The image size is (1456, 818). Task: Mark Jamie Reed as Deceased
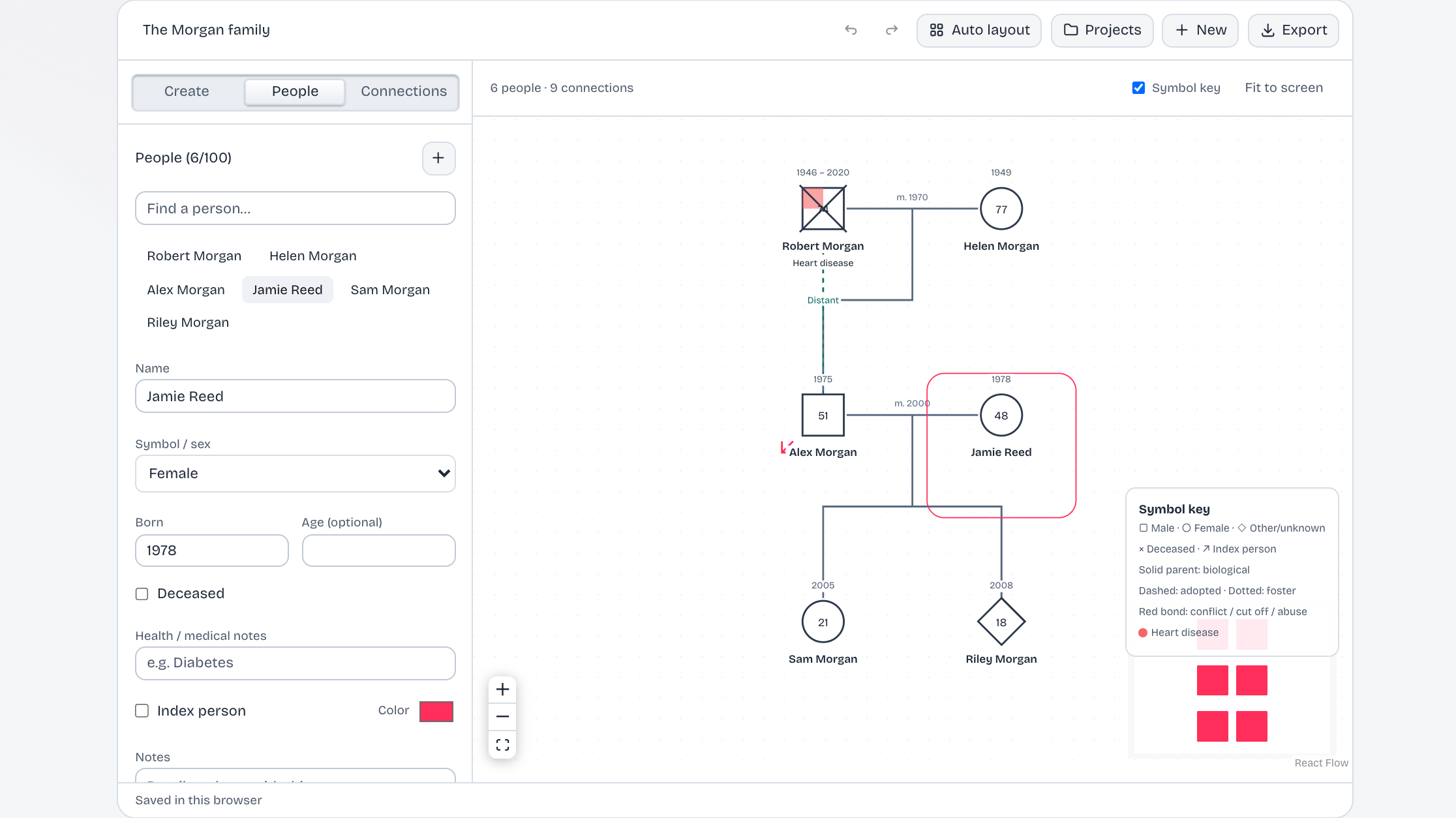pos(142,594)
